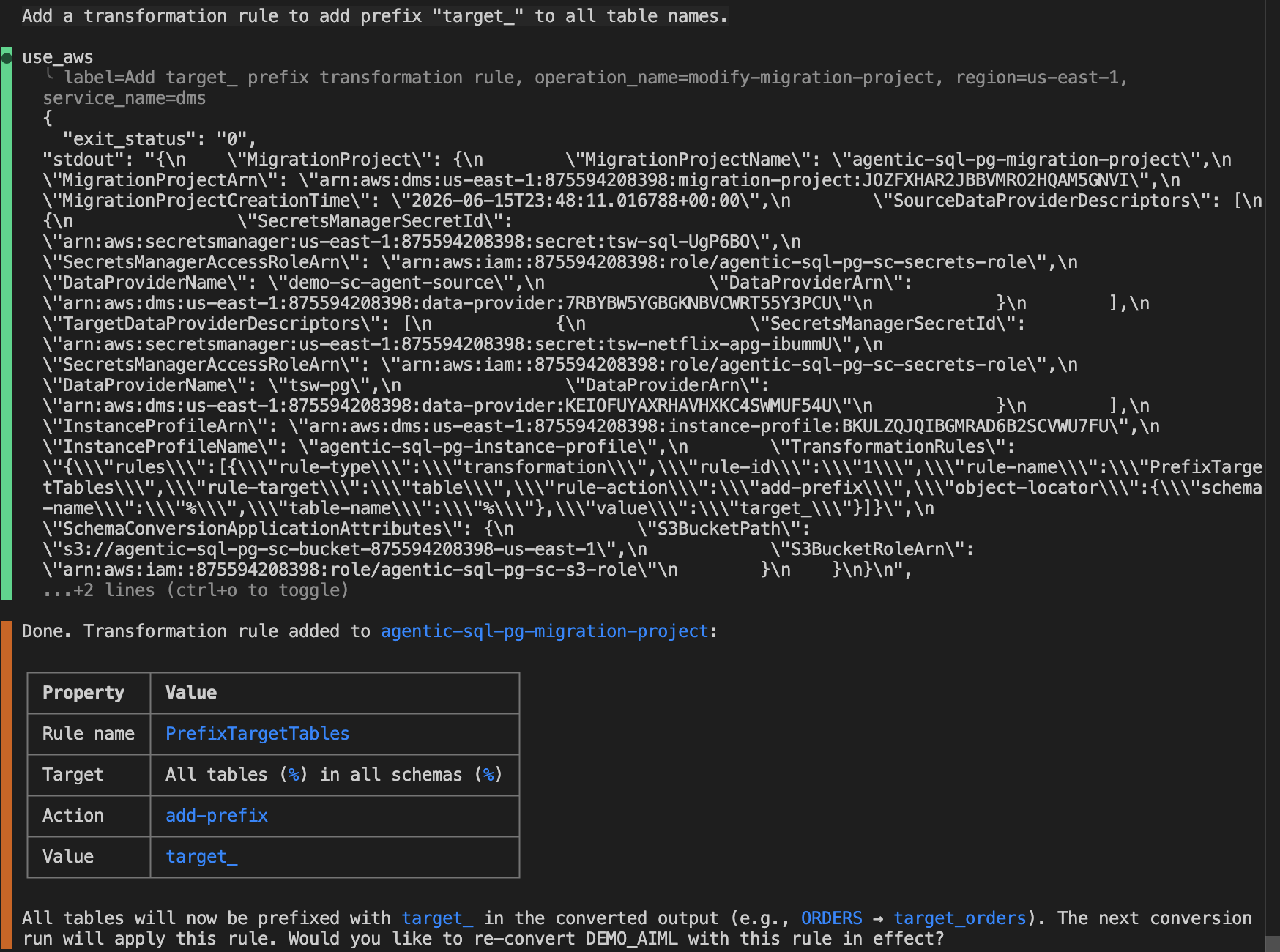The image size is (1280, 952).
Task: Select the 'Rule name' cell
Action: pos(89,734)
